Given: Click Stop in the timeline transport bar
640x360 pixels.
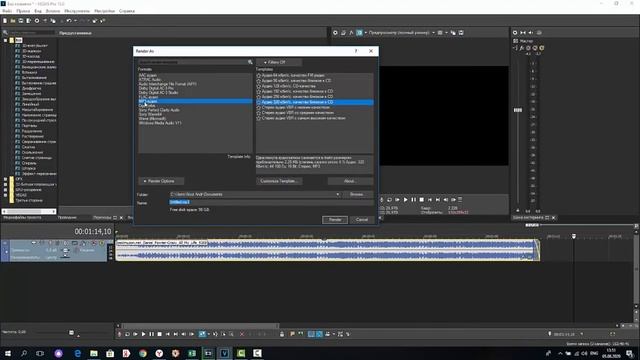Looking at the screenshot, I should pyautogui.click(x=160, y=334).
